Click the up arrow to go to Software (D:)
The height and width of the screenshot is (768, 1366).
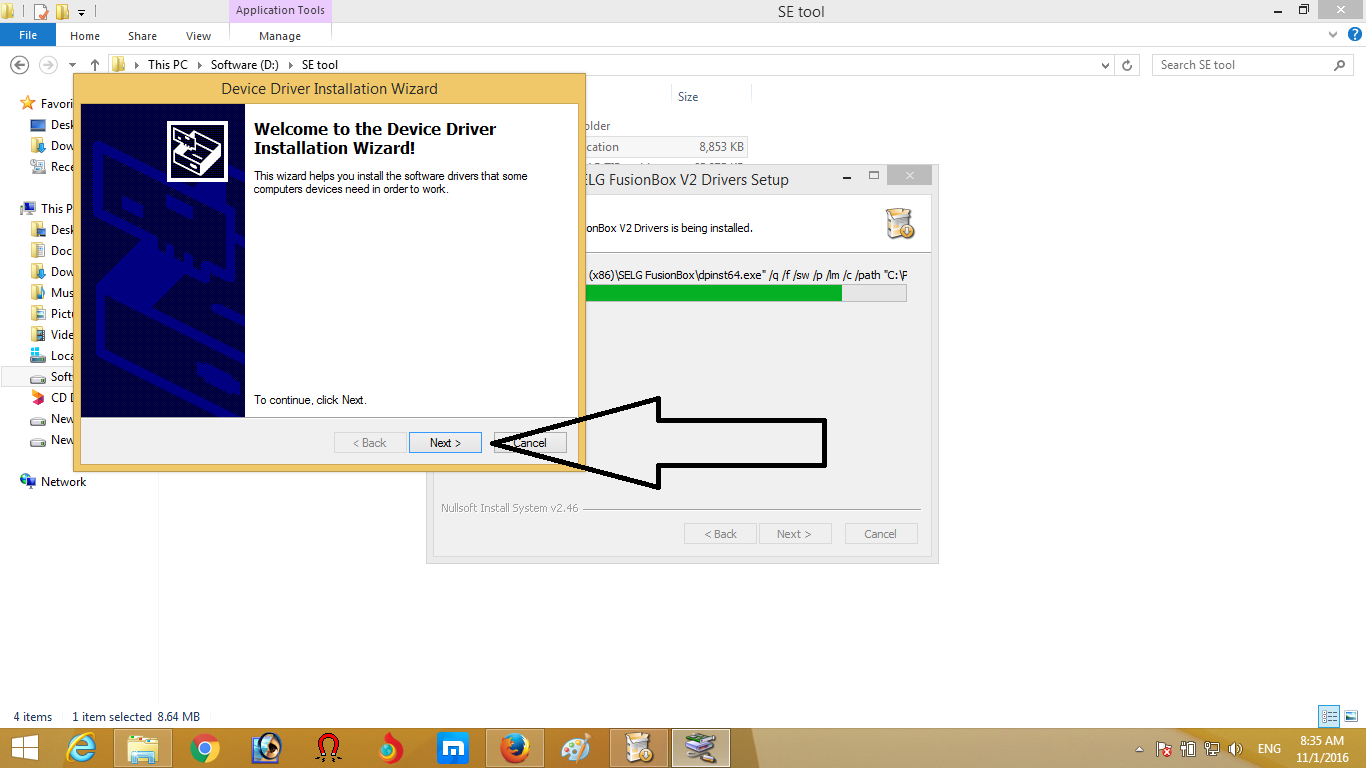pos(94,64)
